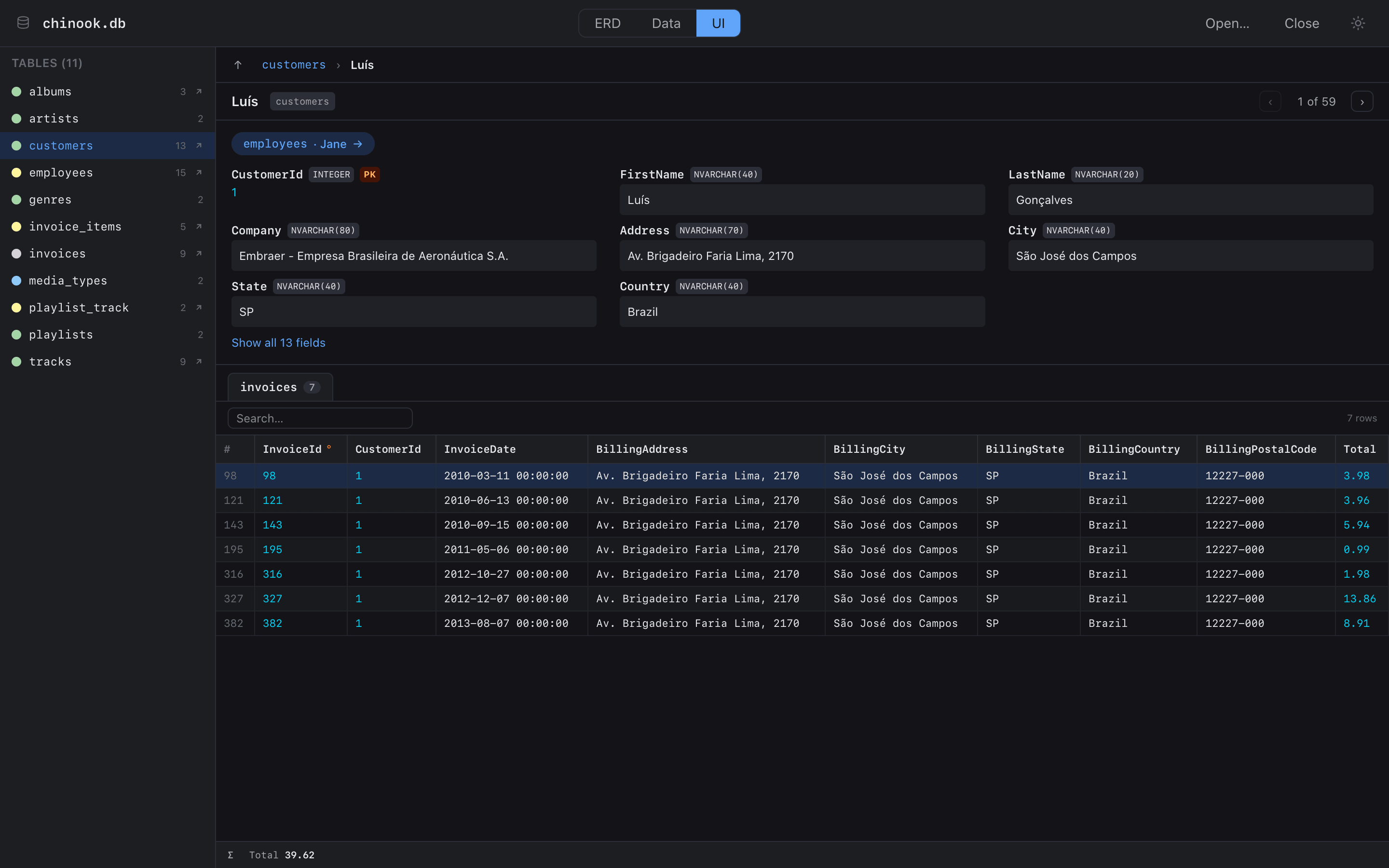1389x868 pixels.
Task: Click the LastName field Gonçalves
Action: [x=1190, y=200]
